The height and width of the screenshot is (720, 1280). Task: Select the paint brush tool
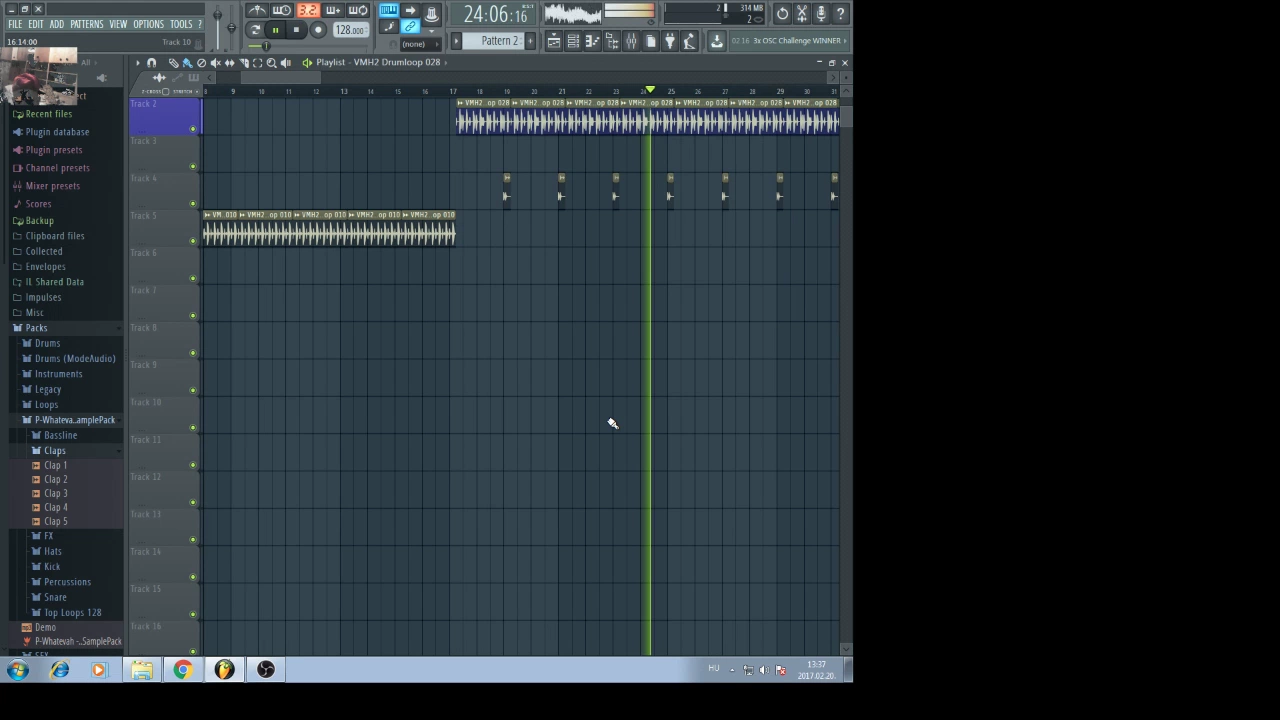pos(187,63)
